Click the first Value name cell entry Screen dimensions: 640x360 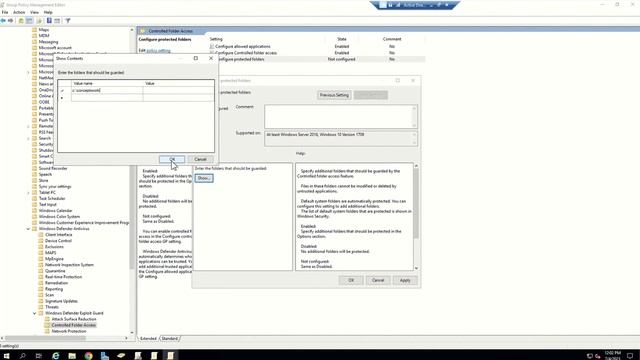[x=107, y=91]
